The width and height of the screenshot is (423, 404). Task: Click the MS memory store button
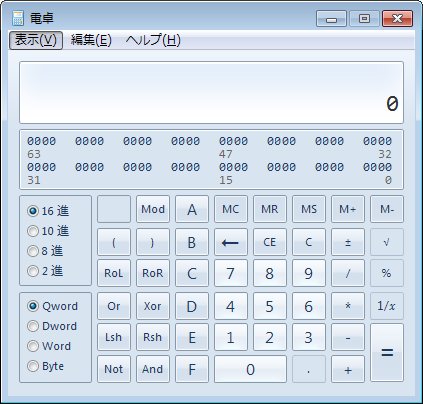[x=309, y=209]
